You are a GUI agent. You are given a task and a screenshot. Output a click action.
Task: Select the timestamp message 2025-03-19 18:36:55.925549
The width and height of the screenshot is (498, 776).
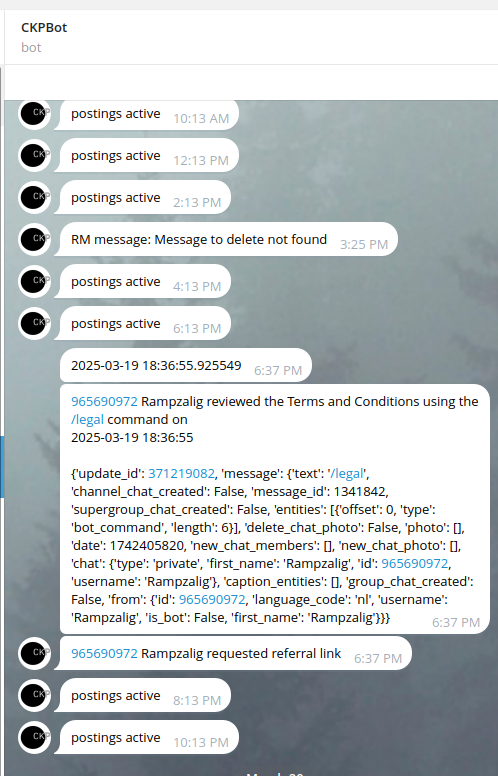click(186, 365)
